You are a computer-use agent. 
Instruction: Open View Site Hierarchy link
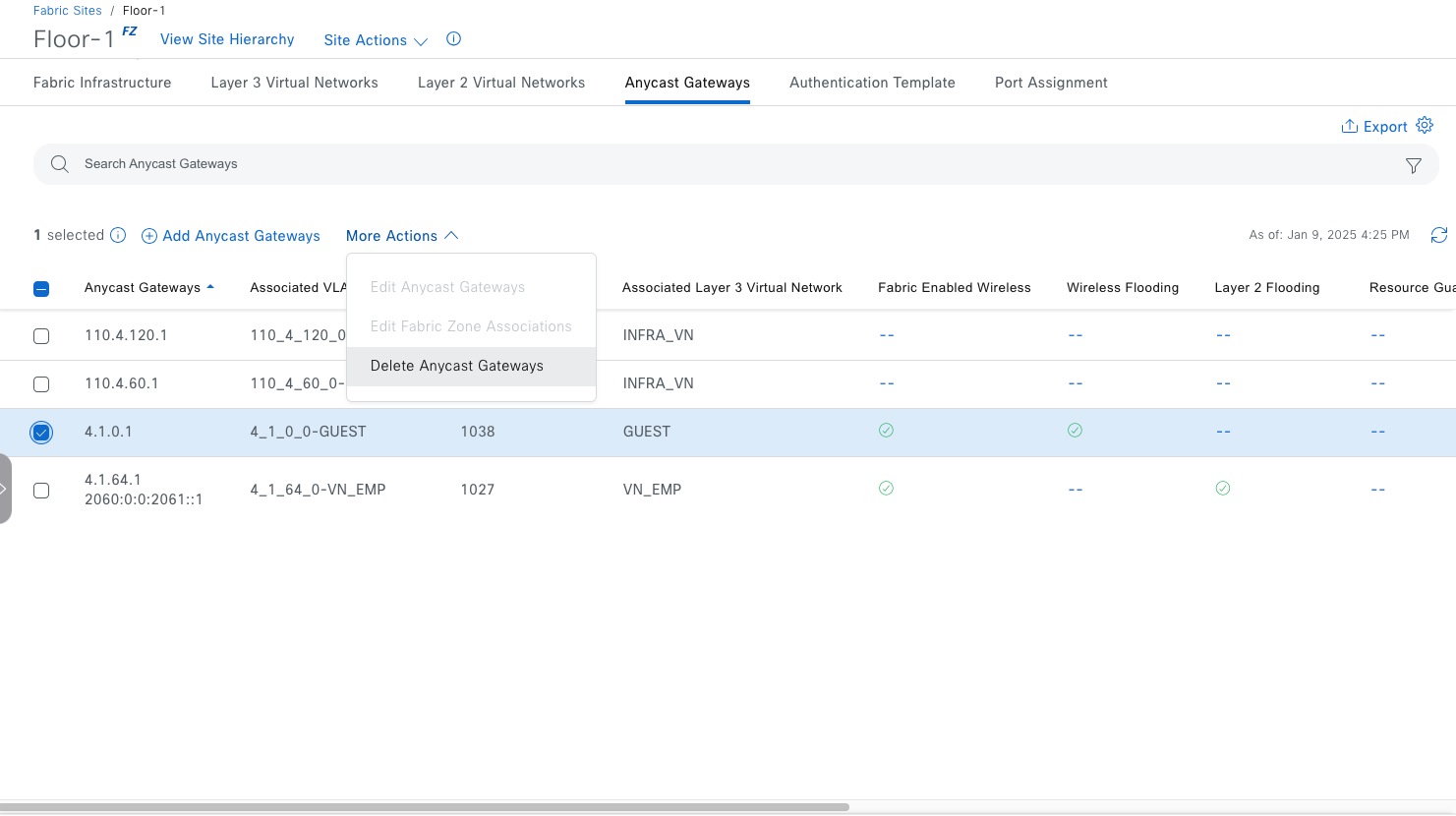click(227, 39)
